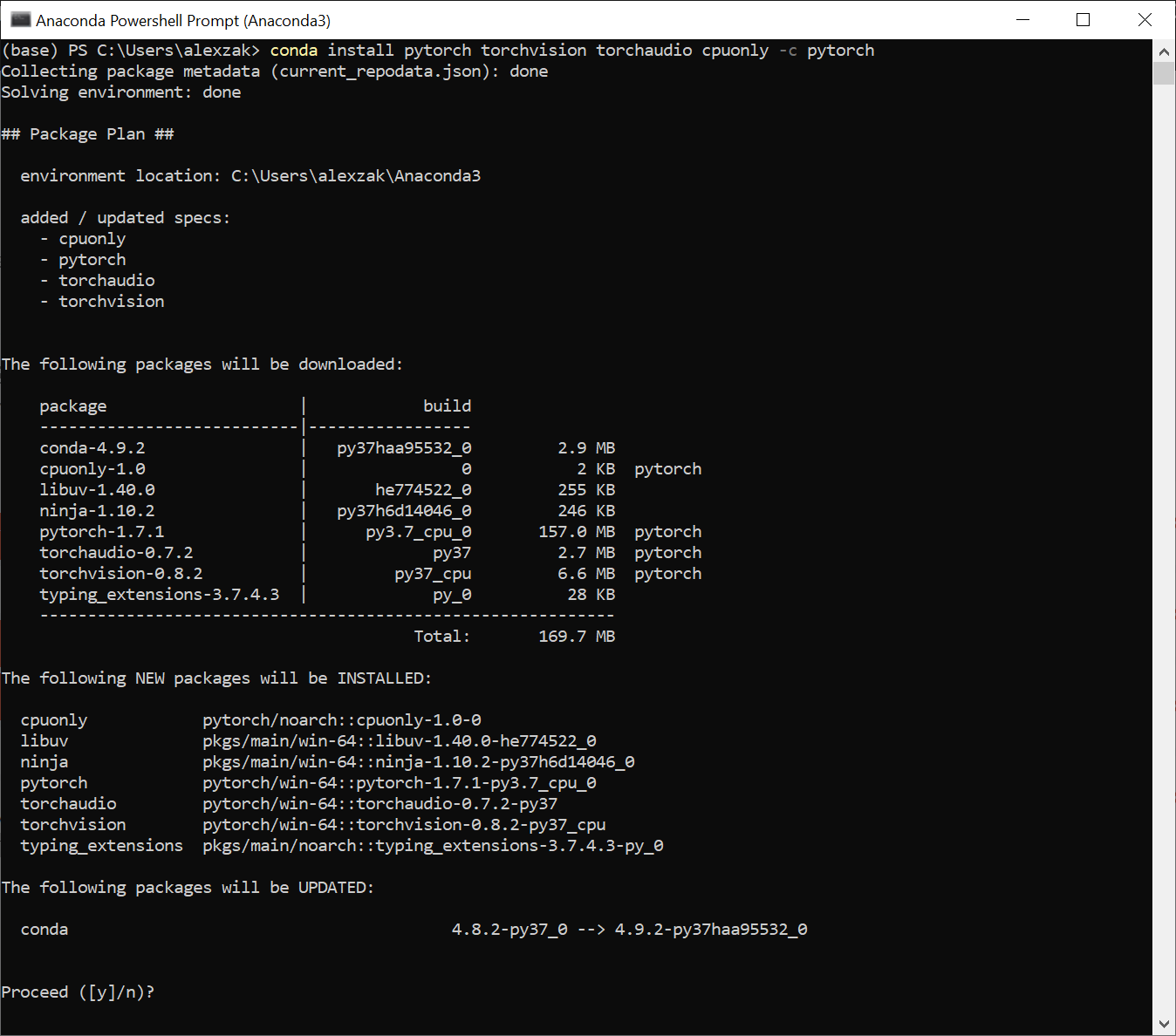Maximize the PowerShell window

point(1083,19)
